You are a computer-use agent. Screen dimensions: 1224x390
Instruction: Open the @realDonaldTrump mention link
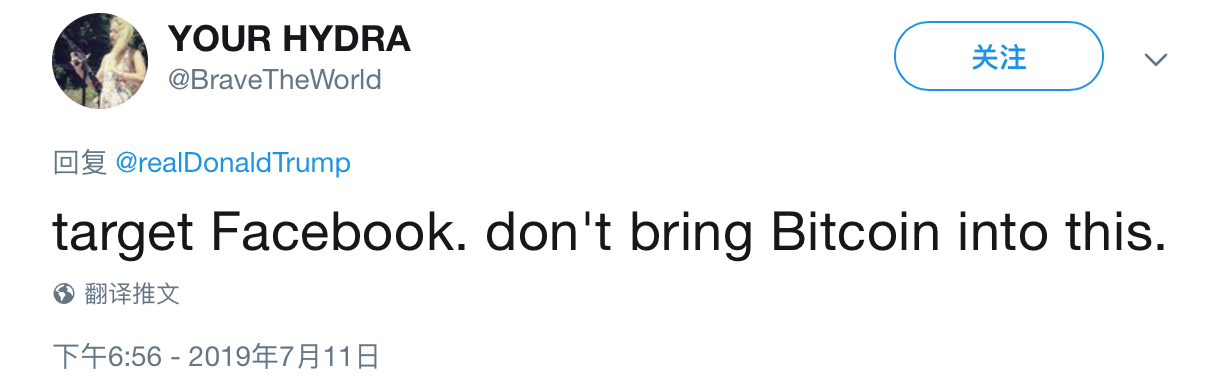click(x=233, y=163)
